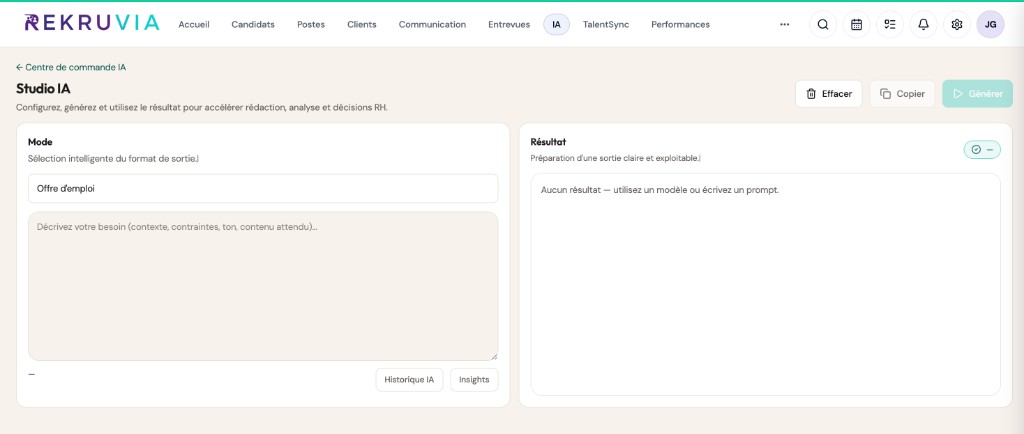The width and height of the screenshot is (1024, 434).
Task: Open Insights
Action: click(474, 380)
